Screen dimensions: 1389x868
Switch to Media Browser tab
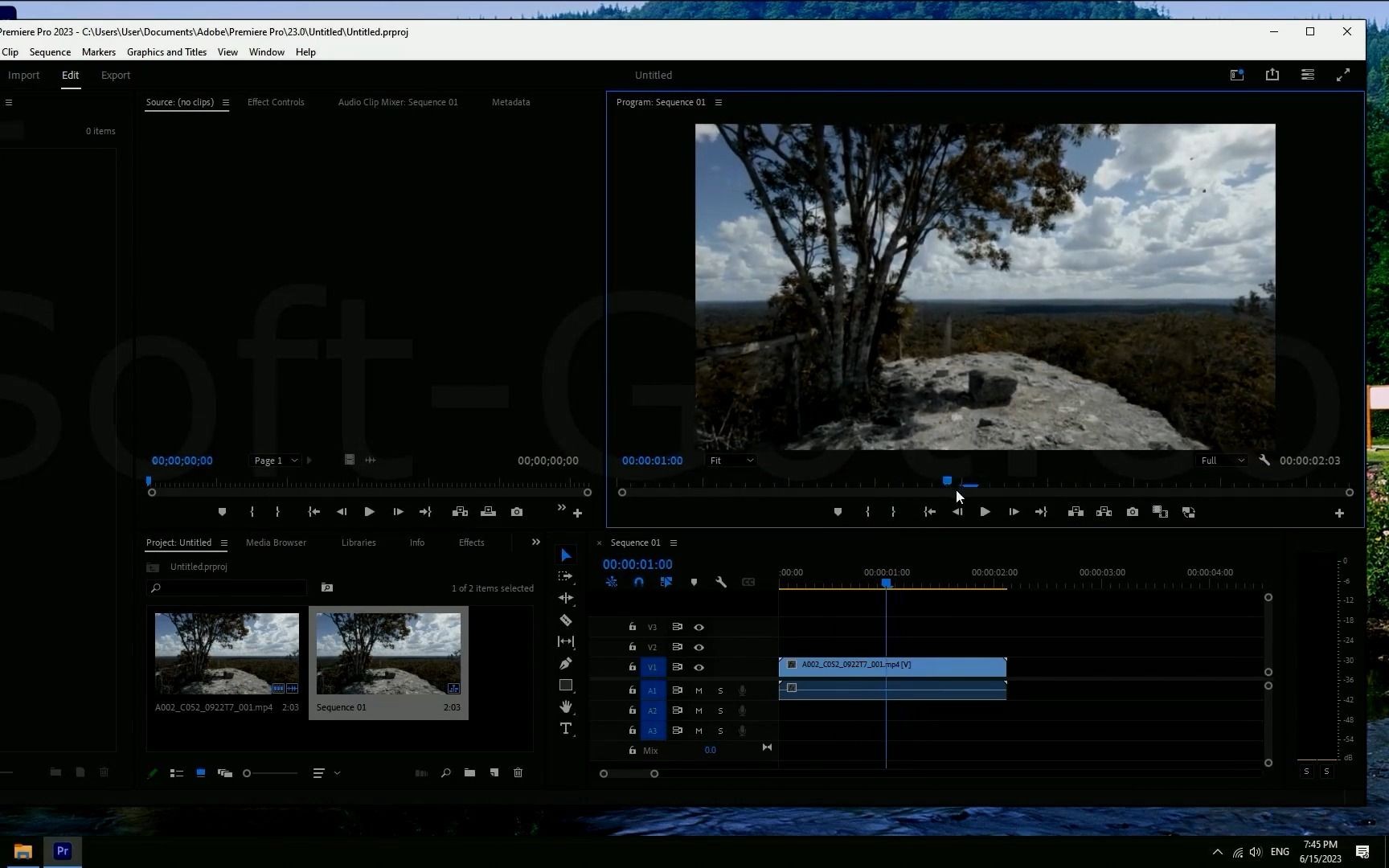tap(276, 542)
